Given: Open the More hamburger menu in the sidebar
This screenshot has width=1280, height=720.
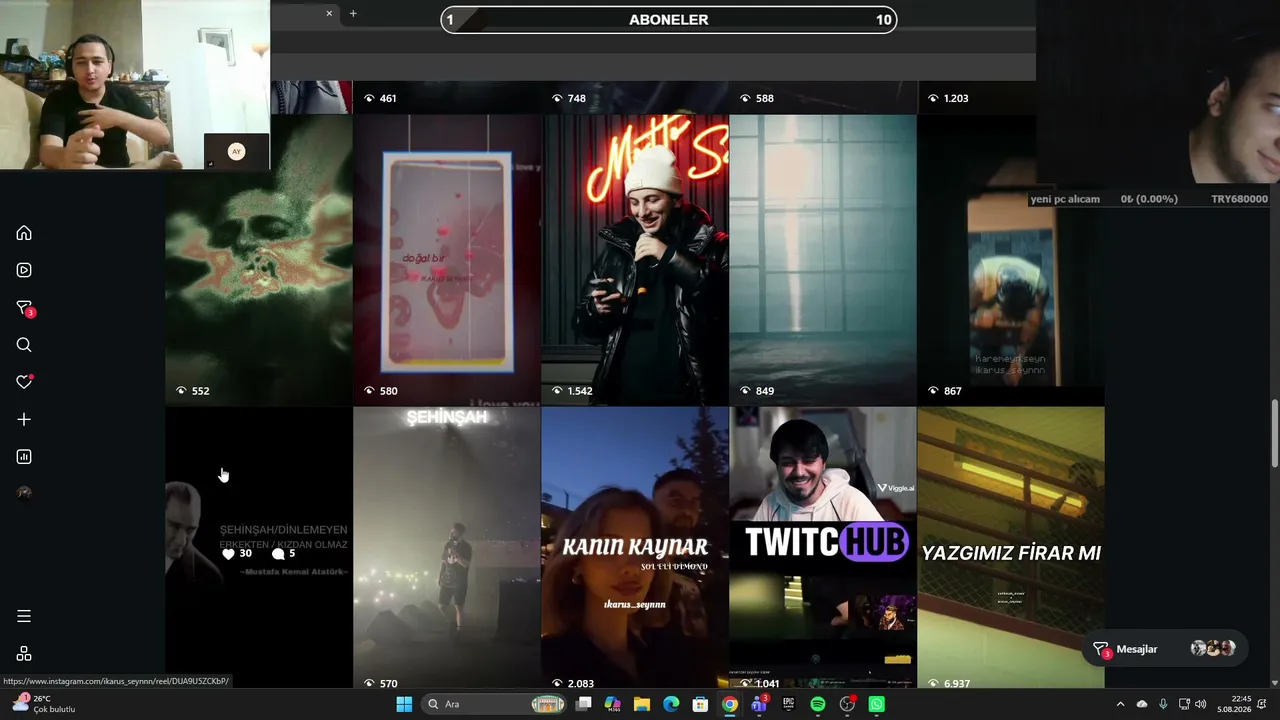Looking at the screenshot, I should pyautogui.click(x=24, y=616).
